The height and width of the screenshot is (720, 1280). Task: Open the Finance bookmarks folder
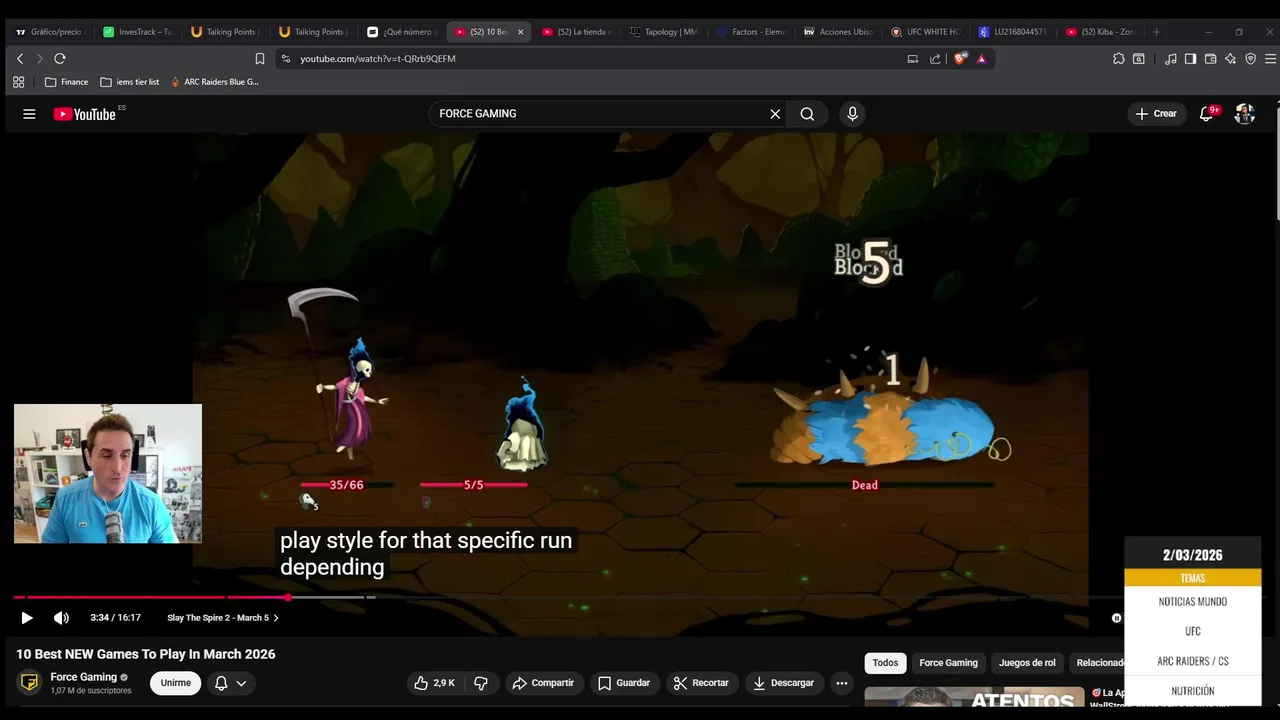tap(66, 82)
